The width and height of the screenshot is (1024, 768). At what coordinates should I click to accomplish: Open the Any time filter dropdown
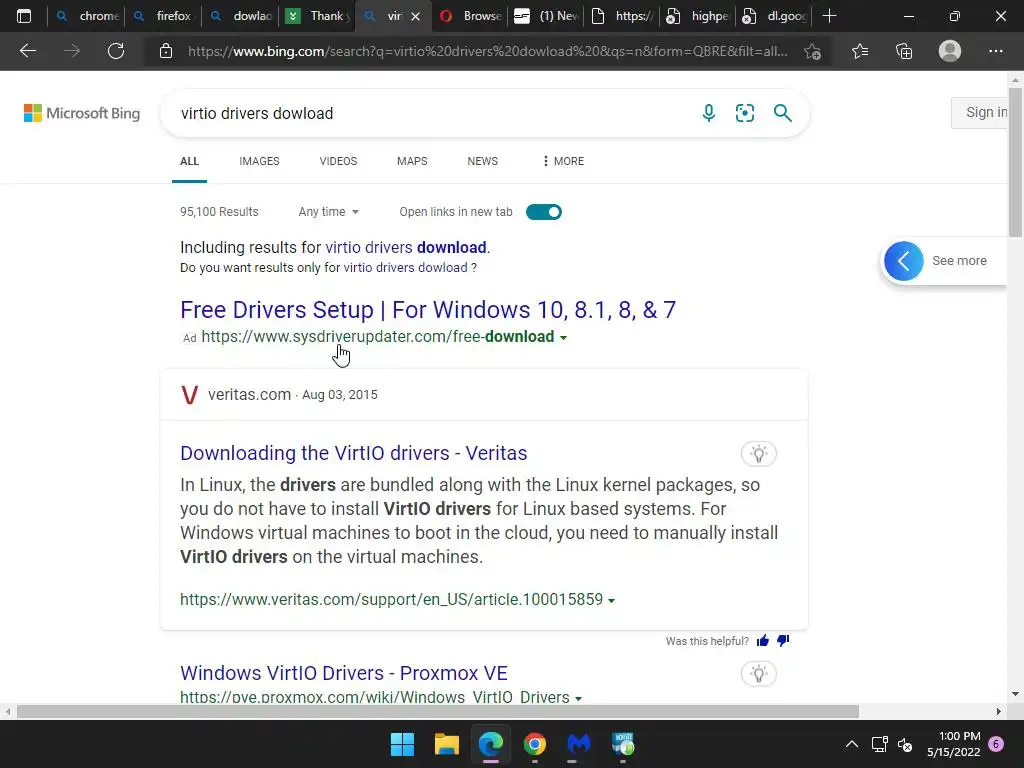[328, 212]
